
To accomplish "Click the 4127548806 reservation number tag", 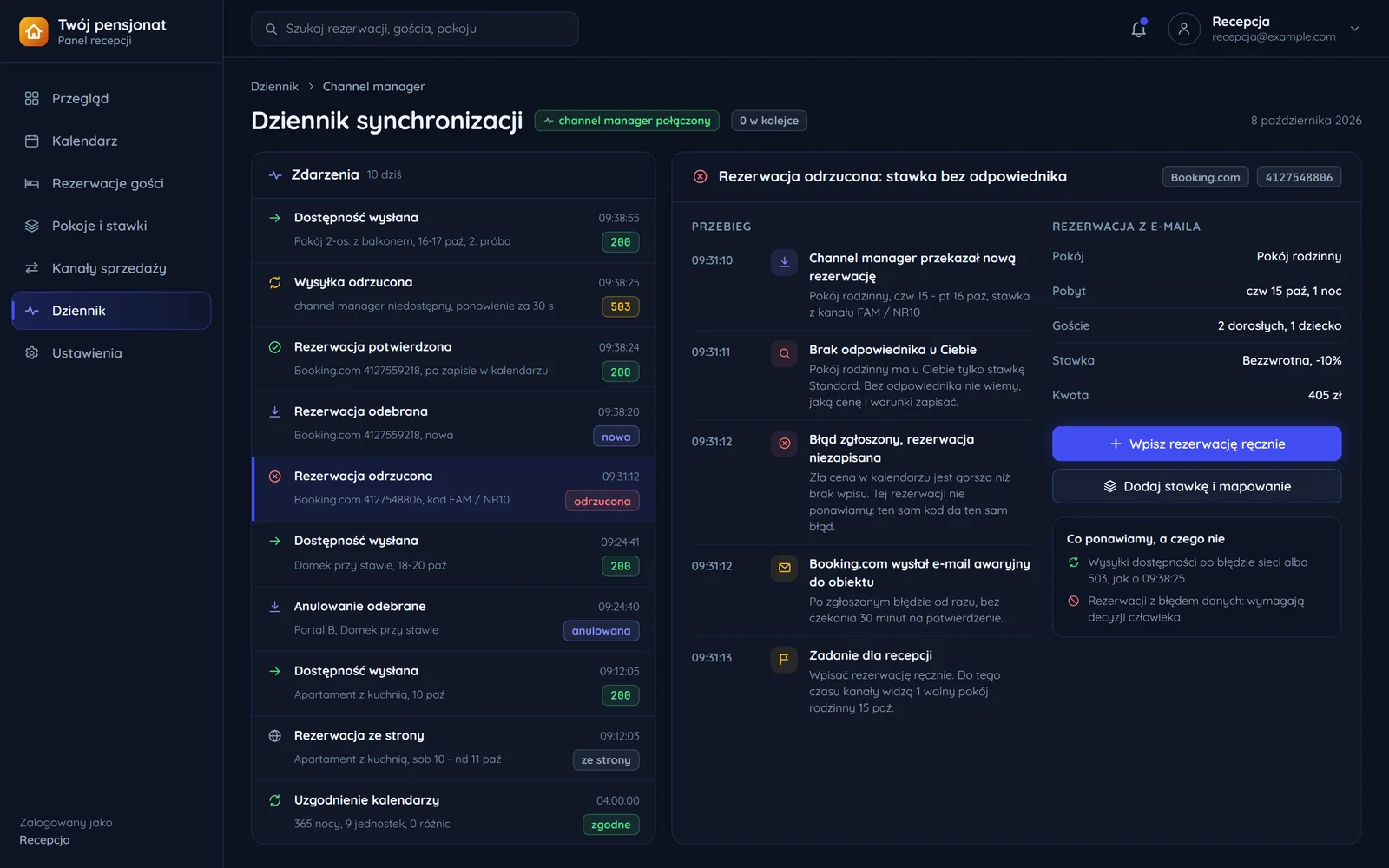I will pos(1299,177).
